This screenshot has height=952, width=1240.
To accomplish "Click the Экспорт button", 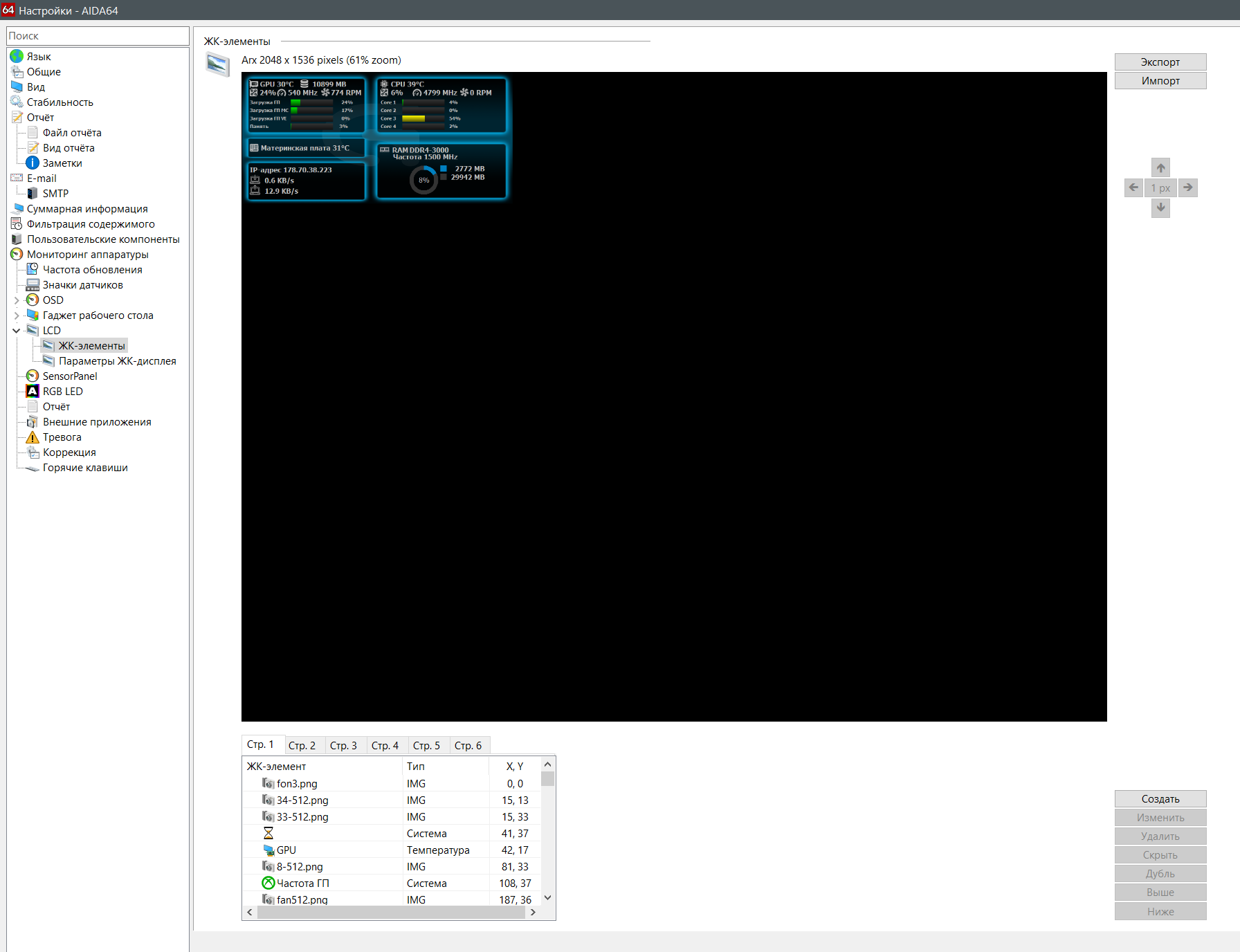I will pos(1160,62).
